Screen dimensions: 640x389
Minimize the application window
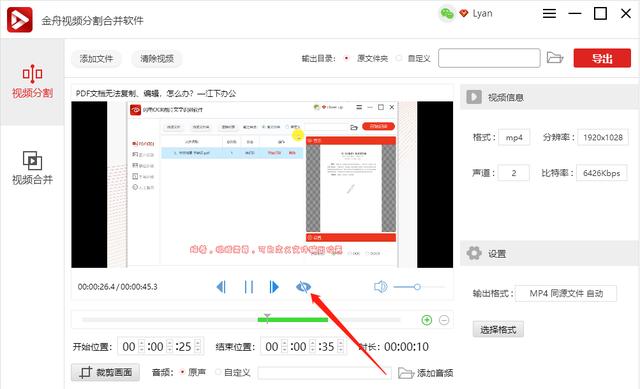tap(575, 13)
